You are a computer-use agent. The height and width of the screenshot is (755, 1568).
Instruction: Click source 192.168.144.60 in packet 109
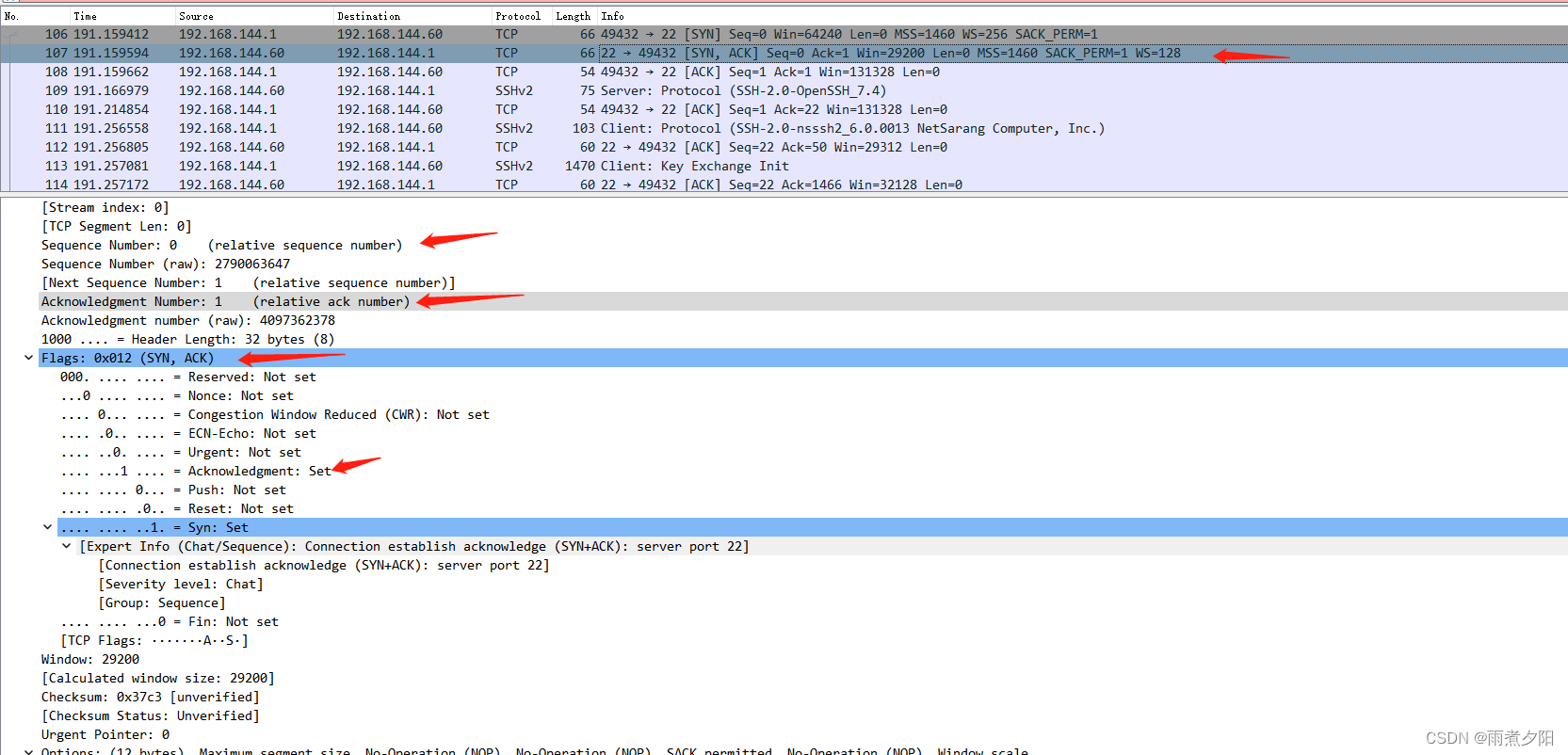tap(232, 90)
